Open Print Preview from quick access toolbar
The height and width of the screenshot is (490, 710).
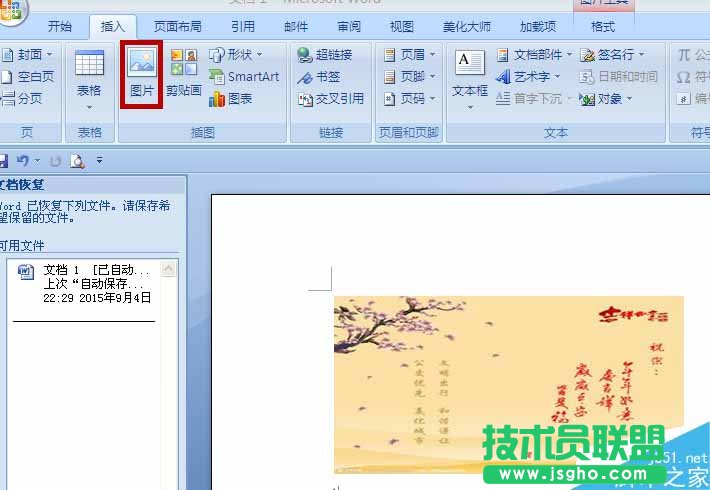tap(77, 161)
